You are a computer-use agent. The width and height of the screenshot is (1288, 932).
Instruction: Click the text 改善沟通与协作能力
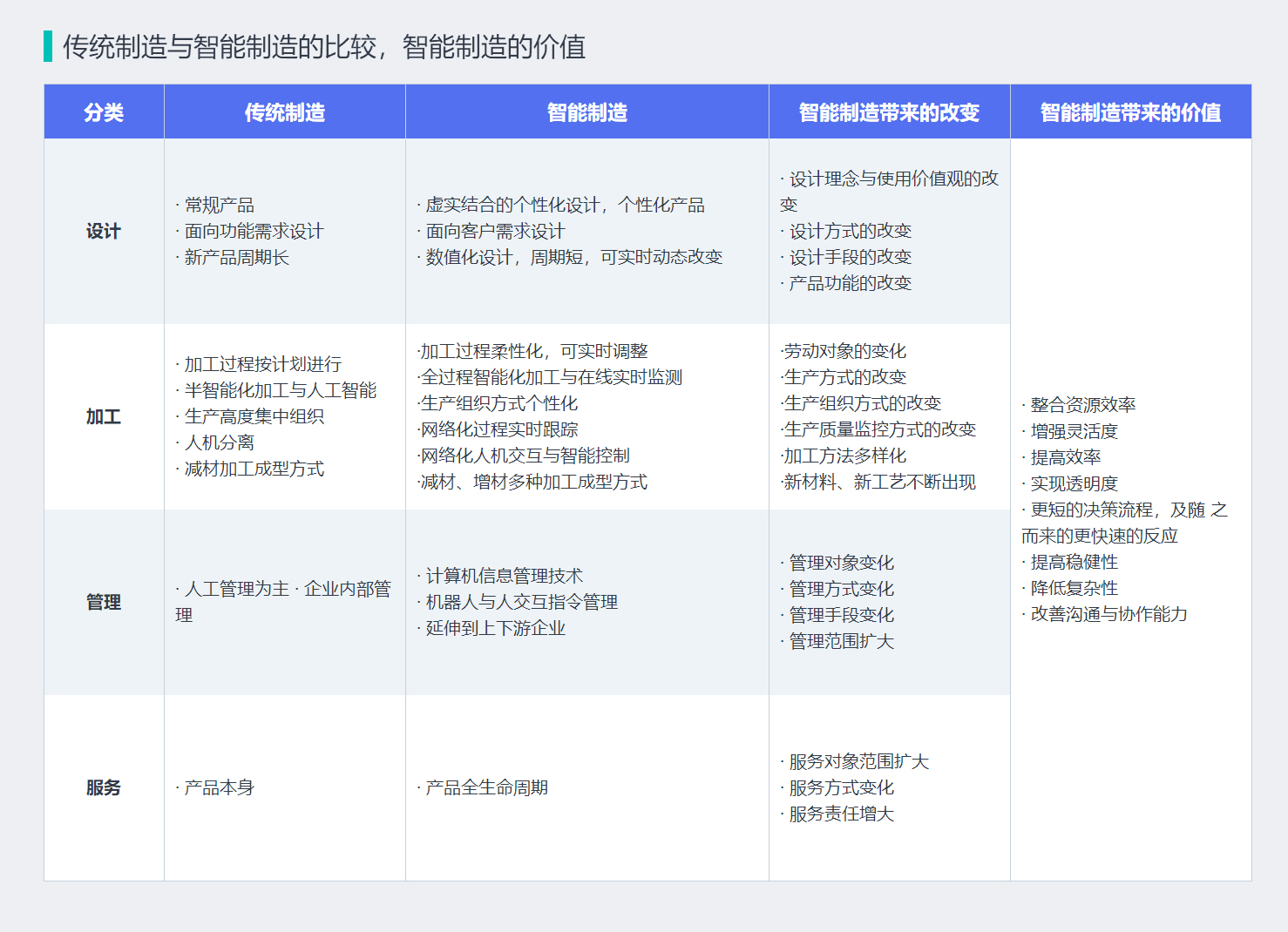click(1105, 615)
